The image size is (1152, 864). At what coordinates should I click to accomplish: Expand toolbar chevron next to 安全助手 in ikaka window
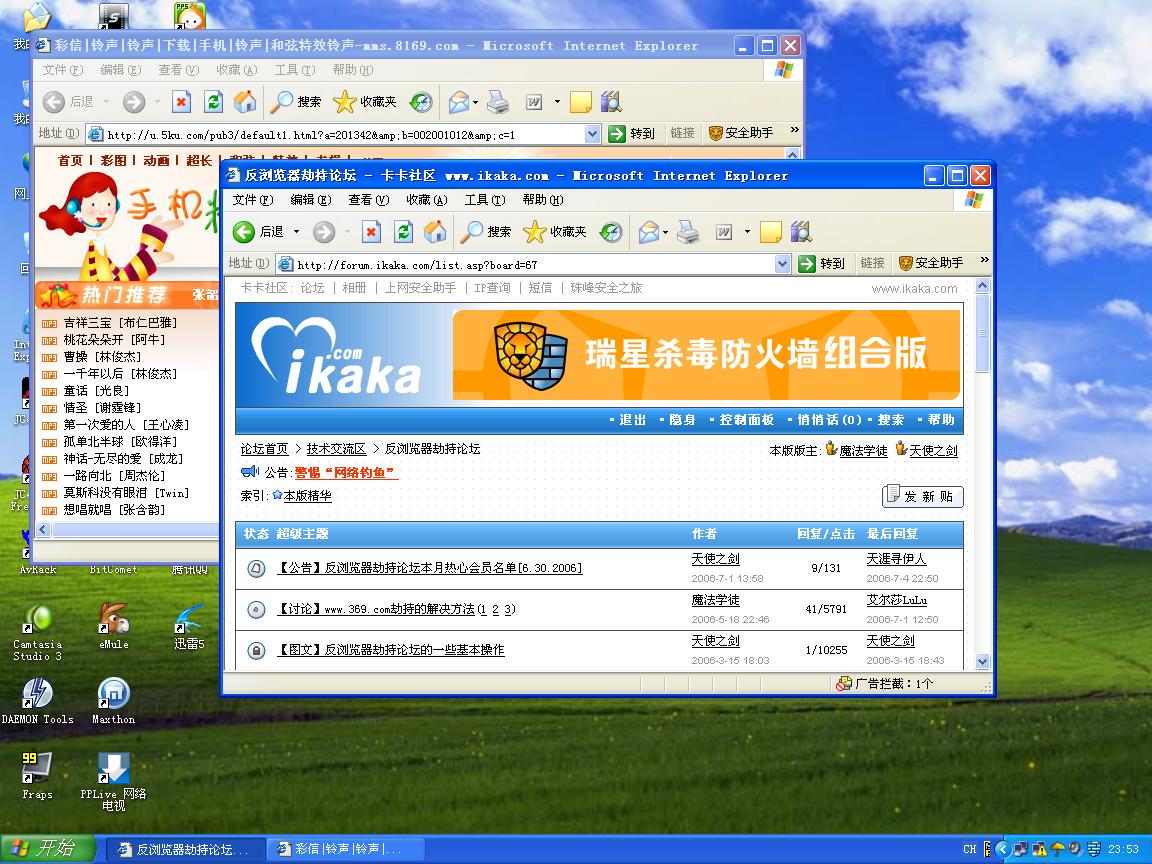pos(984,261)
